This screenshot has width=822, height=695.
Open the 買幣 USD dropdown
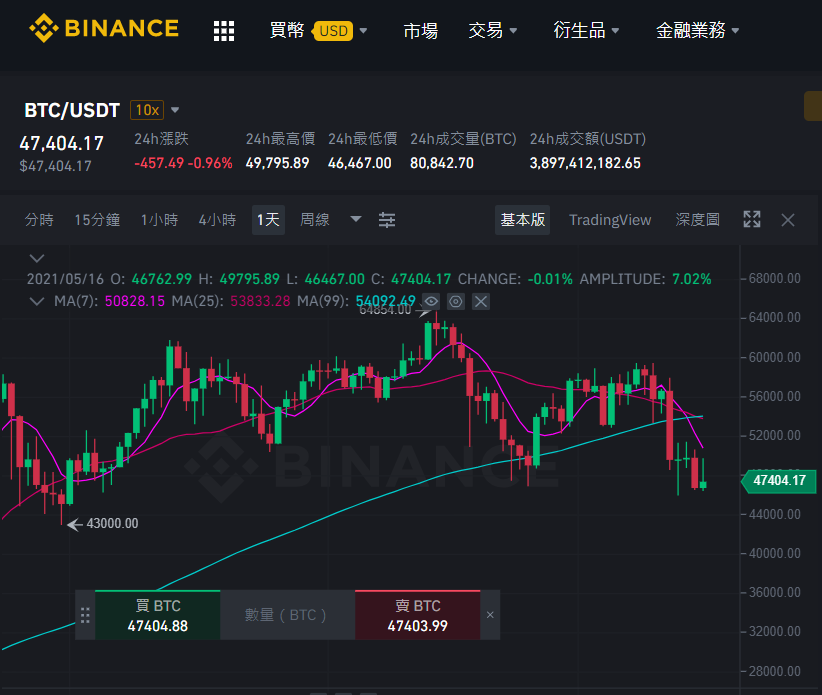(318, 30)
